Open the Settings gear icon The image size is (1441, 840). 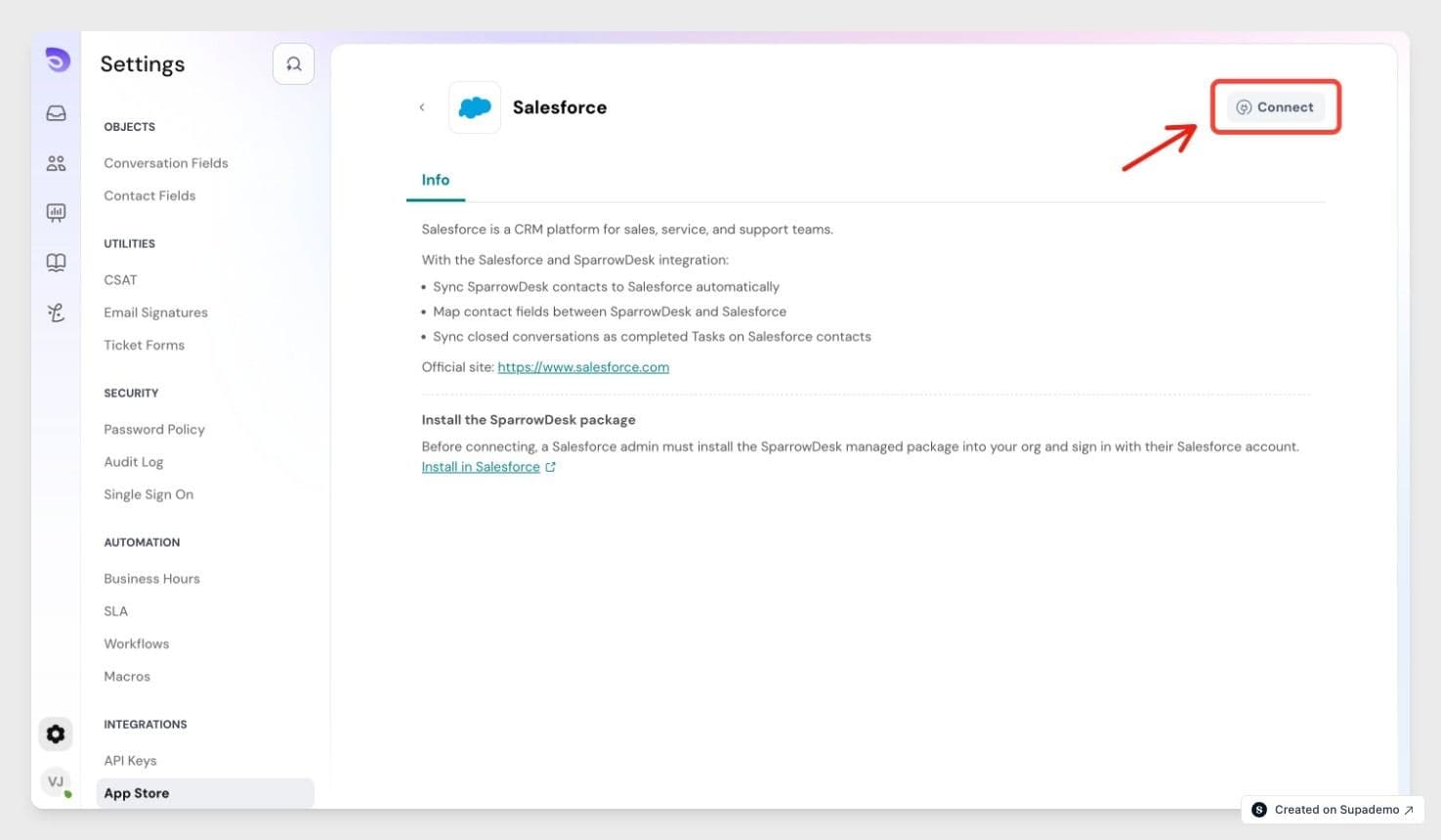56,734
